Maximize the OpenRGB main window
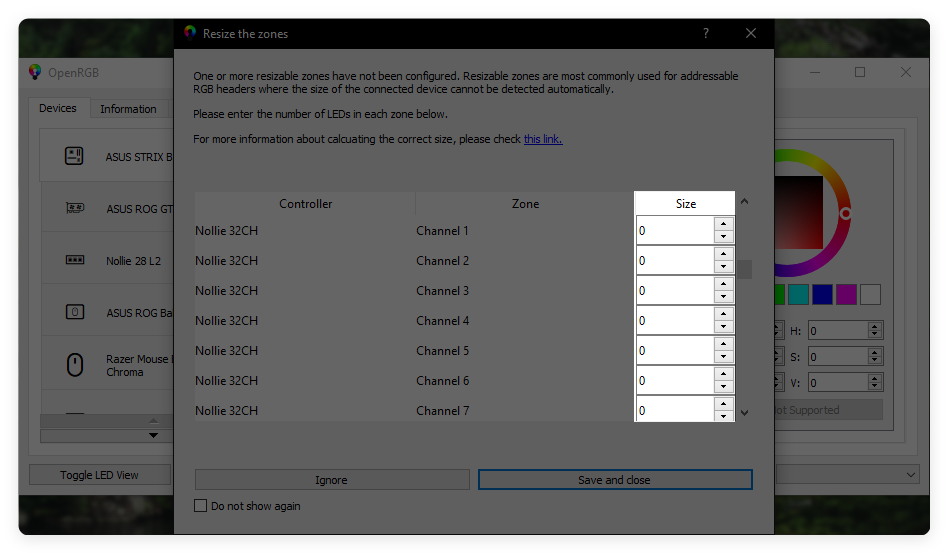 point(860,72)
